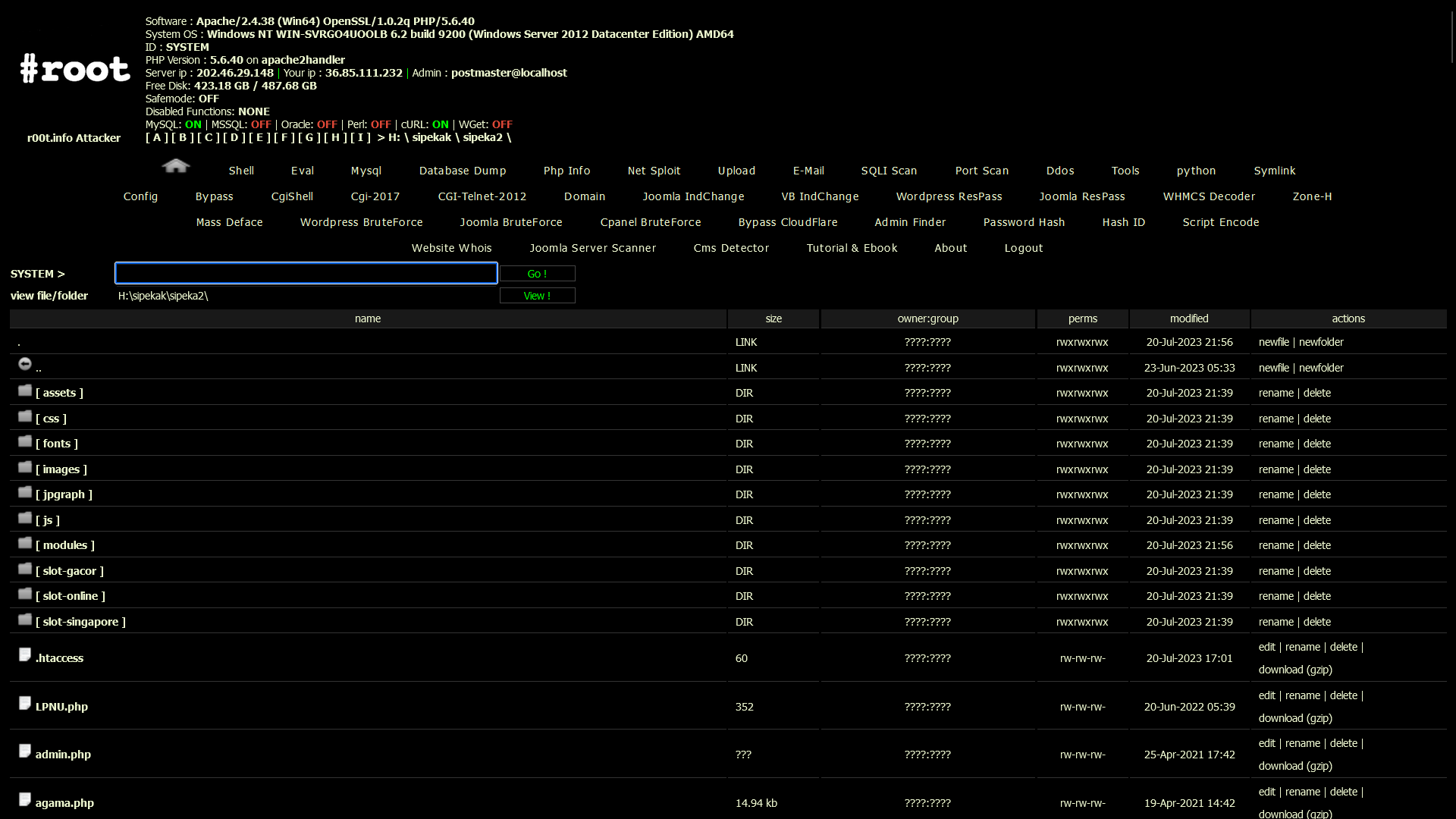Screen dimensions: 1456x819
Task: Select Php Info in the menu
Action: coord(566,171)
